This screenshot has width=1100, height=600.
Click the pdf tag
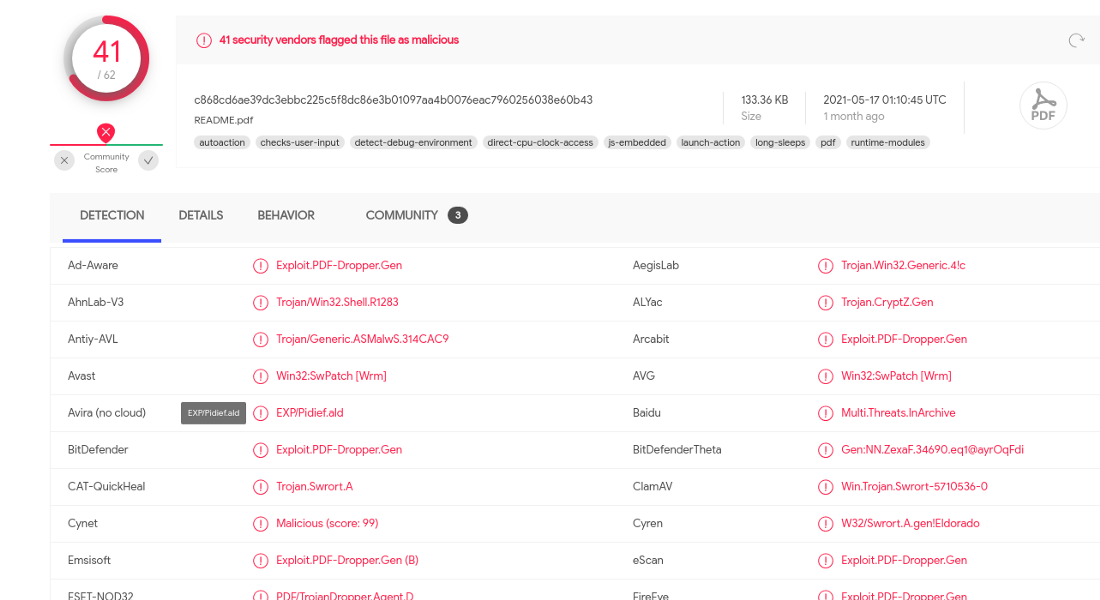[x=828, y=142]
